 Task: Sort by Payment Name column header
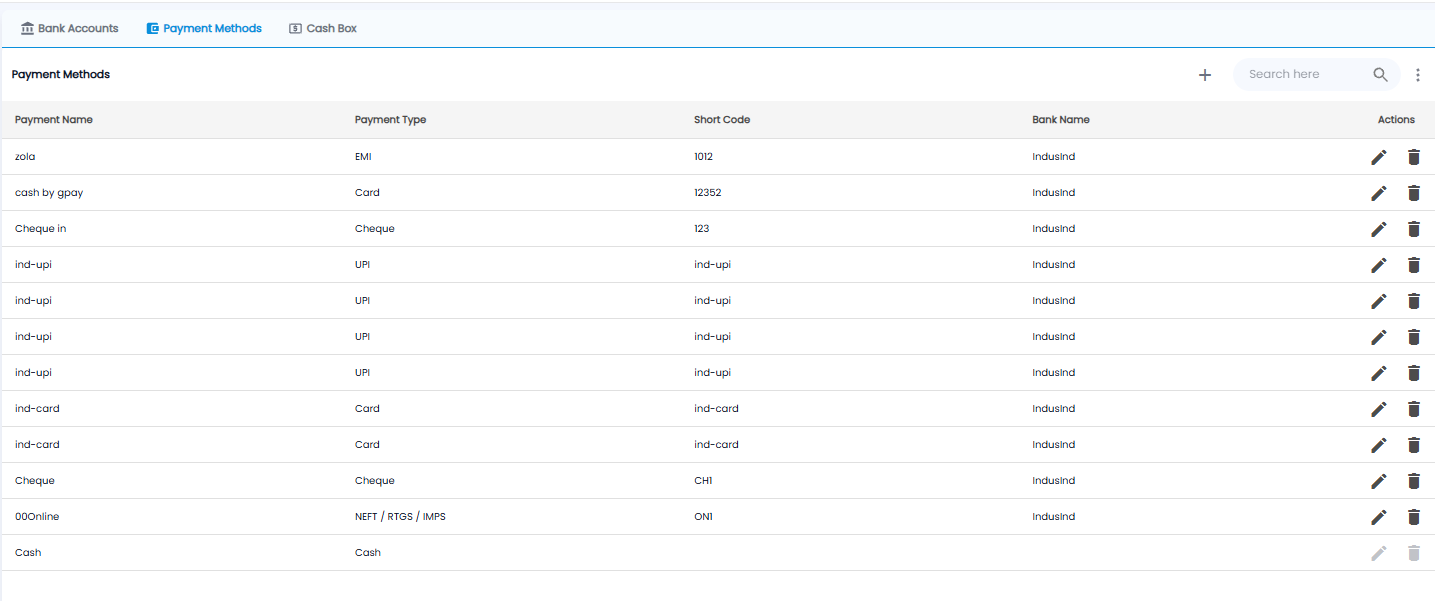pos(54,120)
